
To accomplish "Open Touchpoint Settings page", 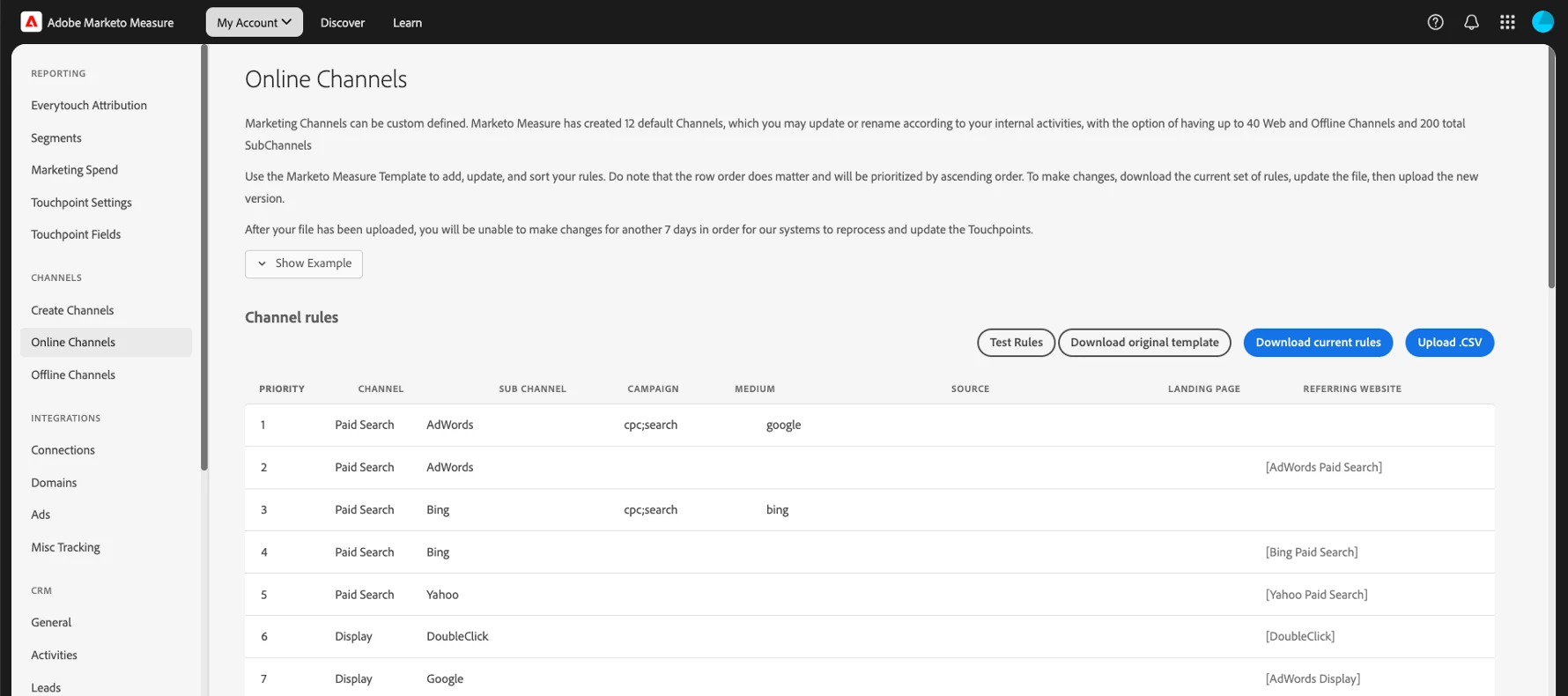I will tap(81, 203).
